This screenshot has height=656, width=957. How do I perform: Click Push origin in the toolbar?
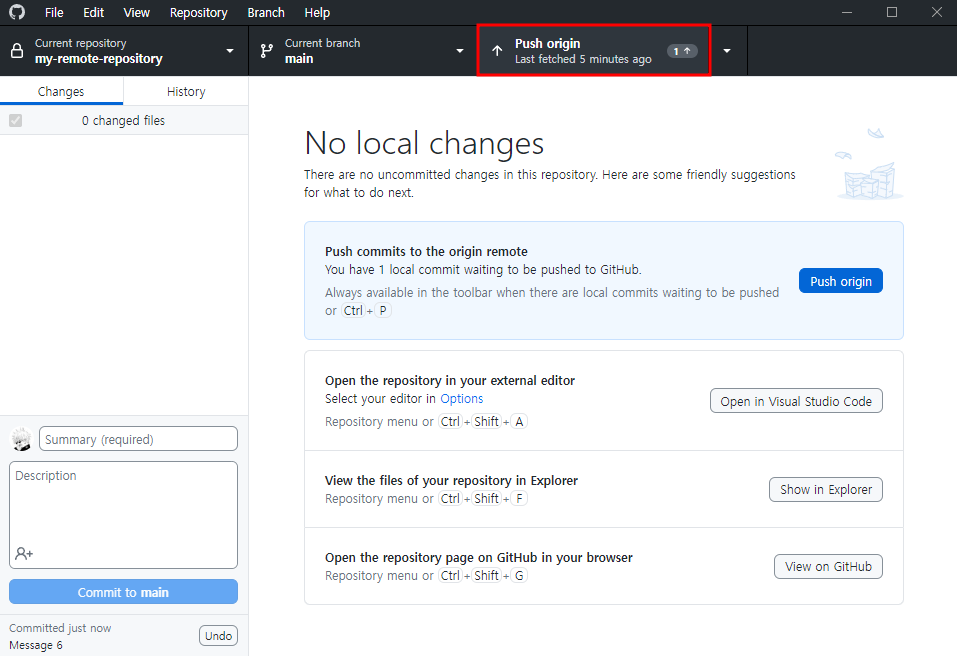[x=594, y=51]
